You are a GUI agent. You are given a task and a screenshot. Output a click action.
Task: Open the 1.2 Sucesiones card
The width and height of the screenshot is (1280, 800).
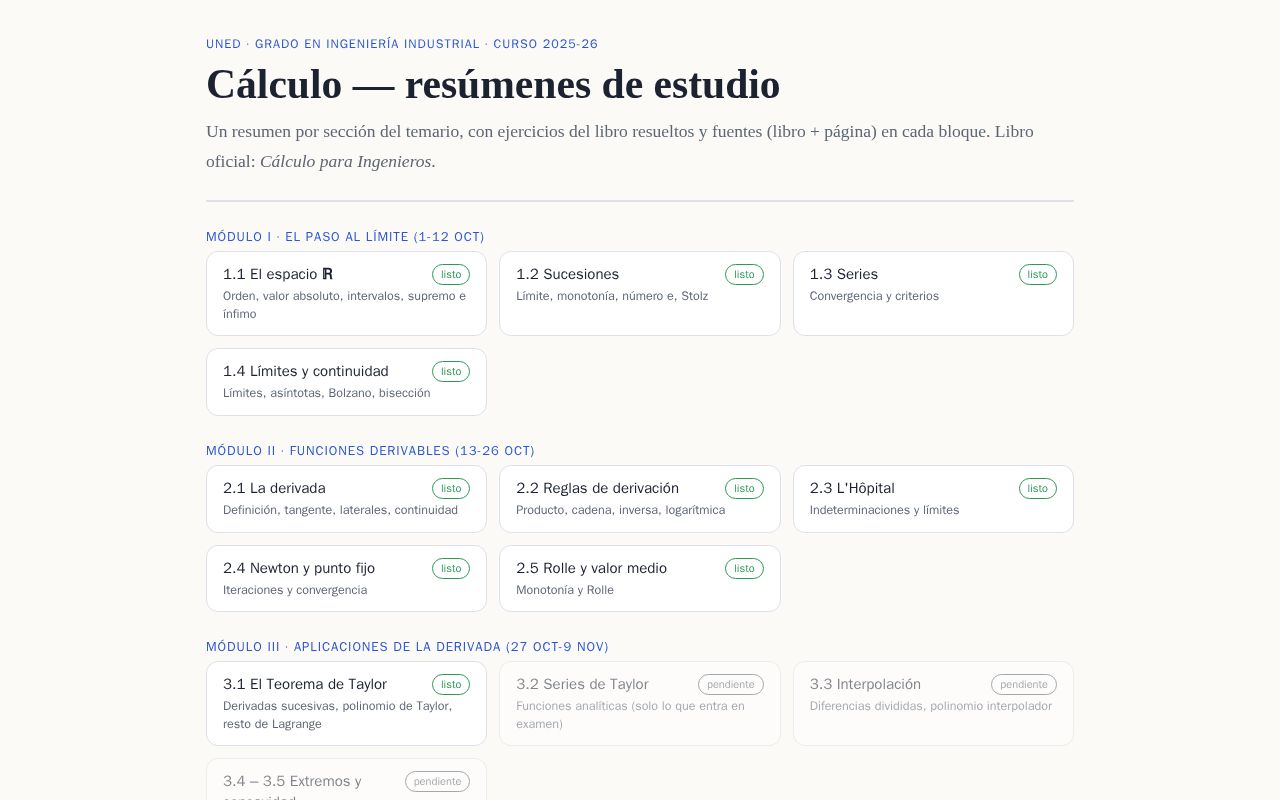click(640, 293)
